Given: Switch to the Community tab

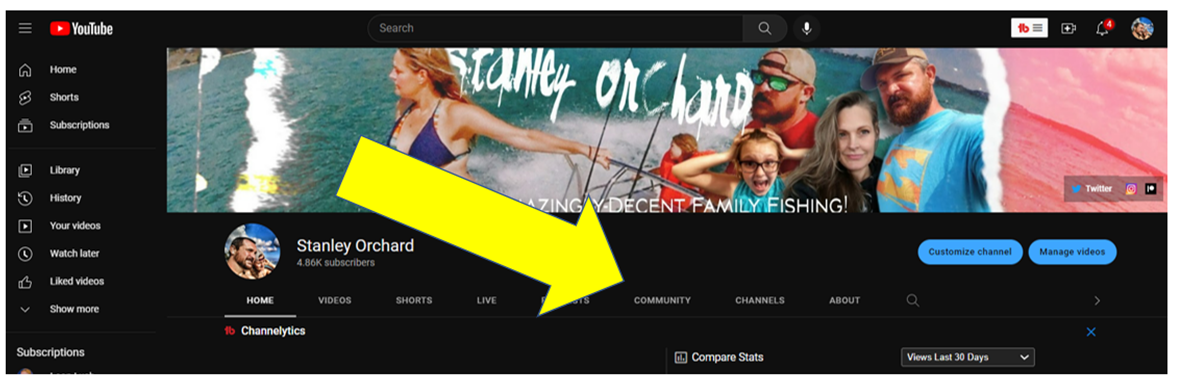Looking at the screenshot, I should (x=662, y=300).
